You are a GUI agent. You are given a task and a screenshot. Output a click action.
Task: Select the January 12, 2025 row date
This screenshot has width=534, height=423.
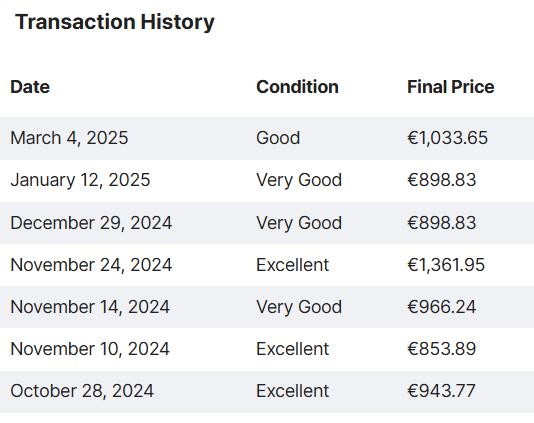(80, 180)
